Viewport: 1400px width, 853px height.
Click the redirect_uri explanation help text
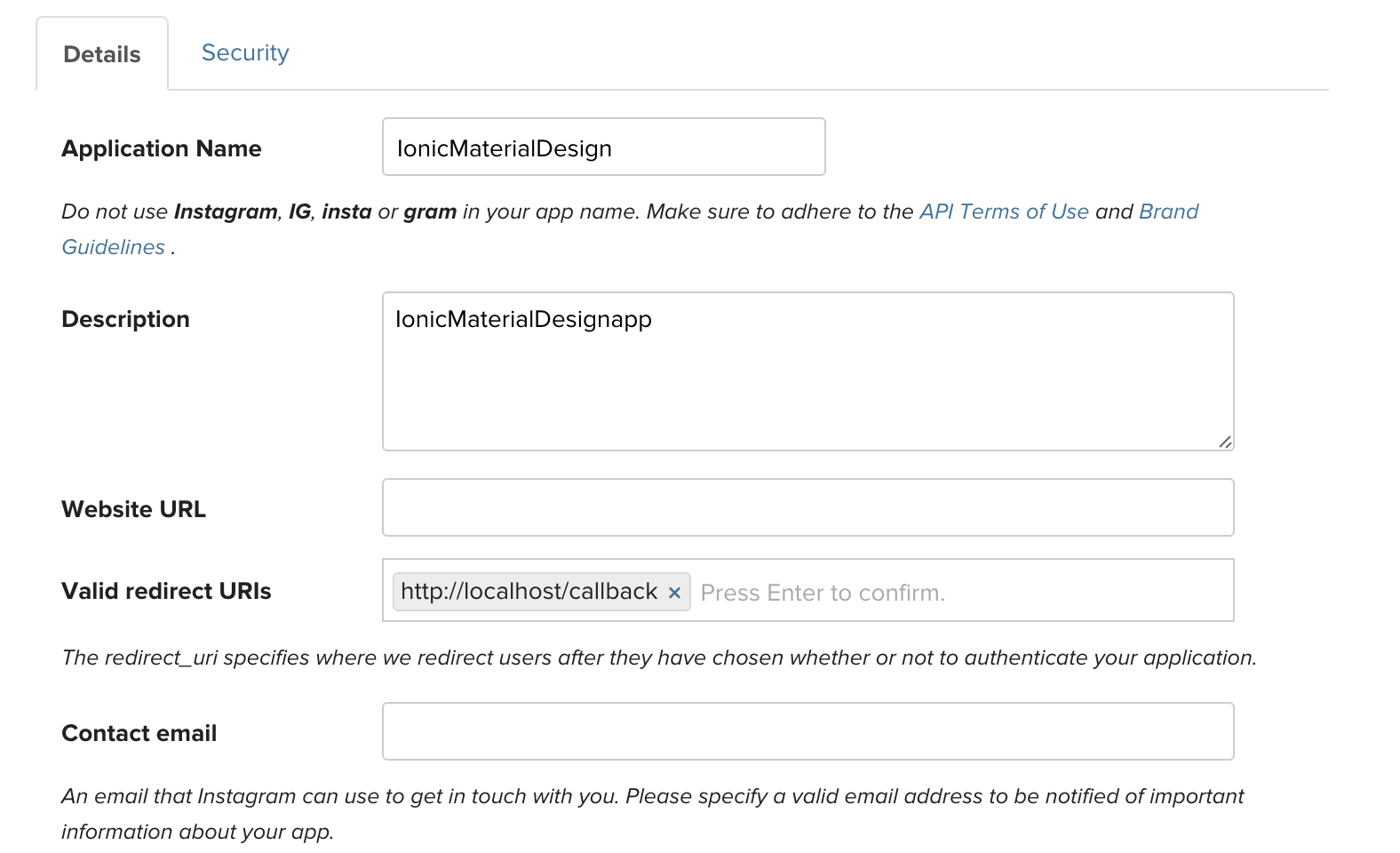[658, 658]
